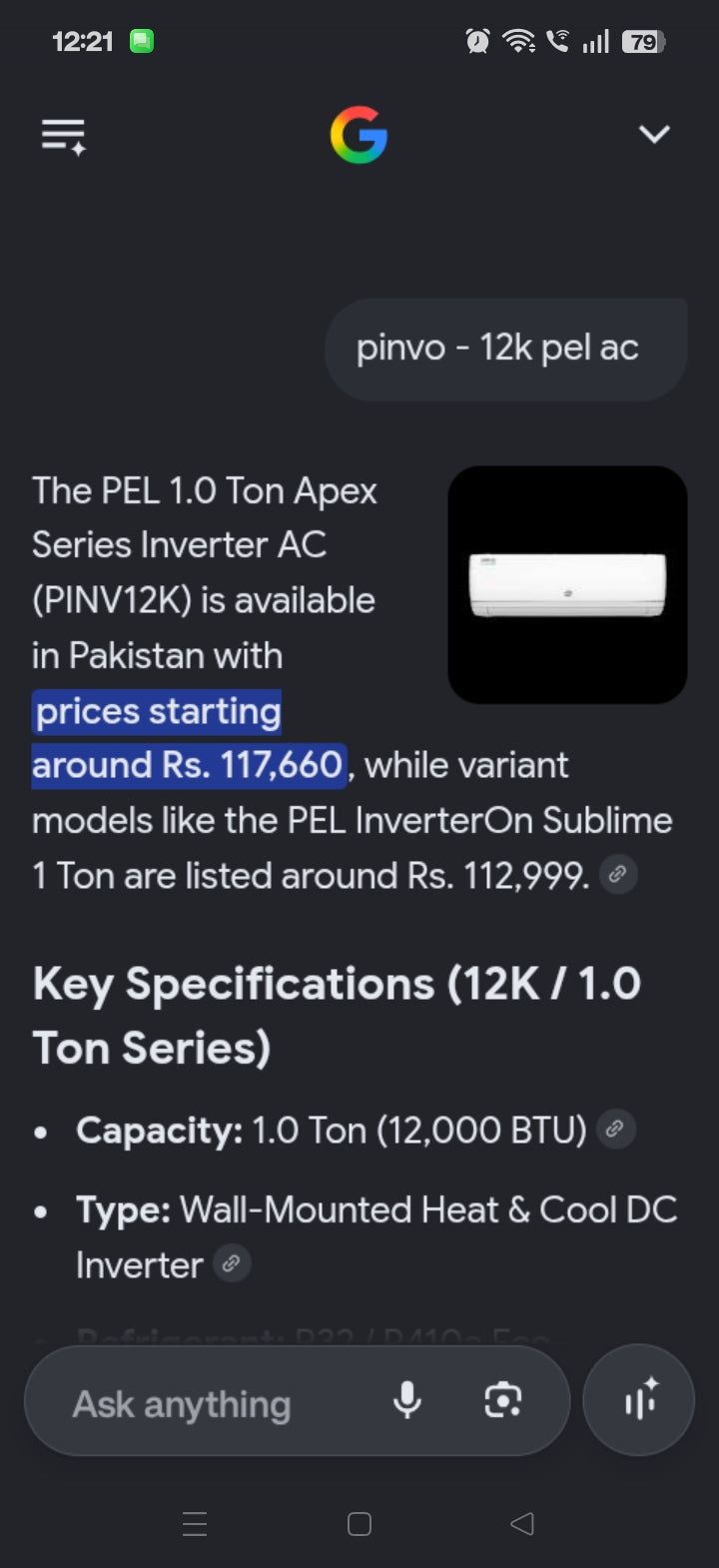Tap the 'pinvo - 12k pel ac' query bubble
Screen dimensions: 719x1568
pyautogui.click(x=506, y=349)
